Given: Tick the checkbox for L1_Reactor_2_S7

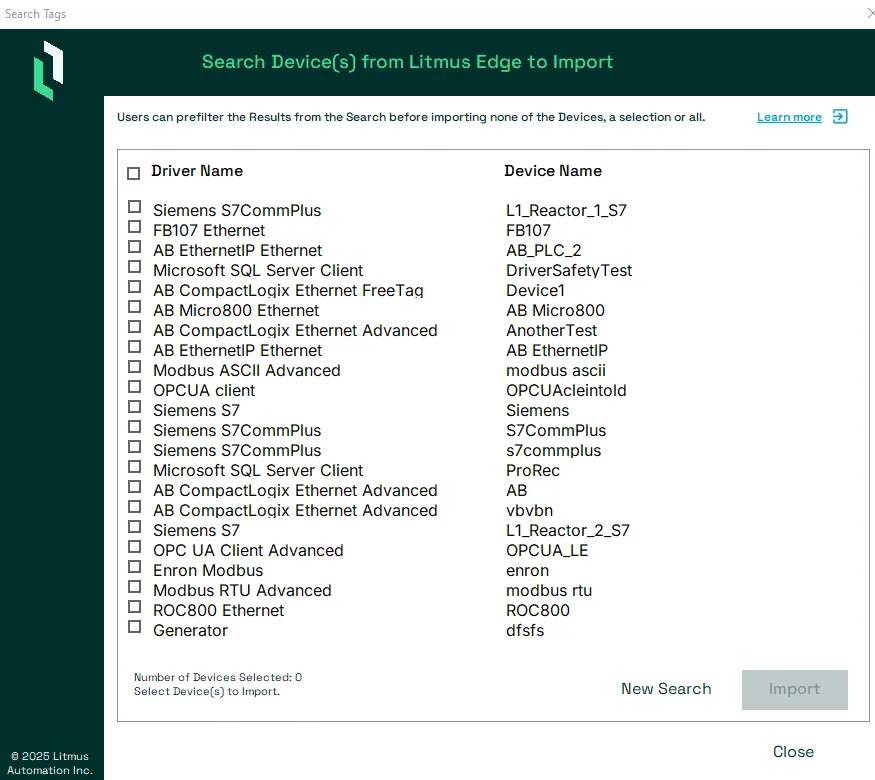Looking at the screenshot, I should (x=134, y=527).
